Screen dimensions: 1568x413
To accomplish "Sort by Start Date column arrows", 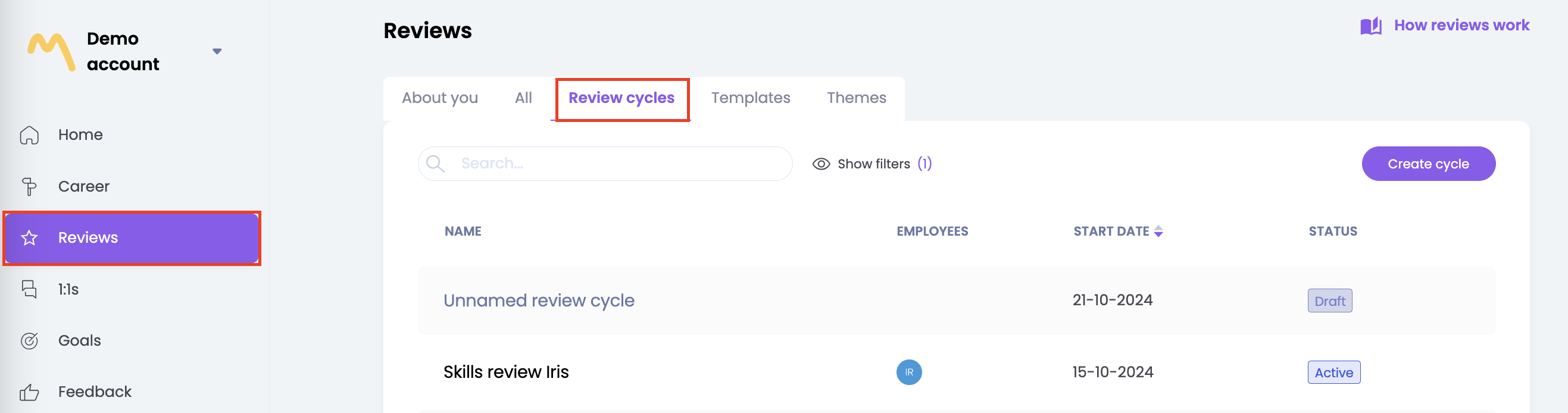I will coord(1158,231).
